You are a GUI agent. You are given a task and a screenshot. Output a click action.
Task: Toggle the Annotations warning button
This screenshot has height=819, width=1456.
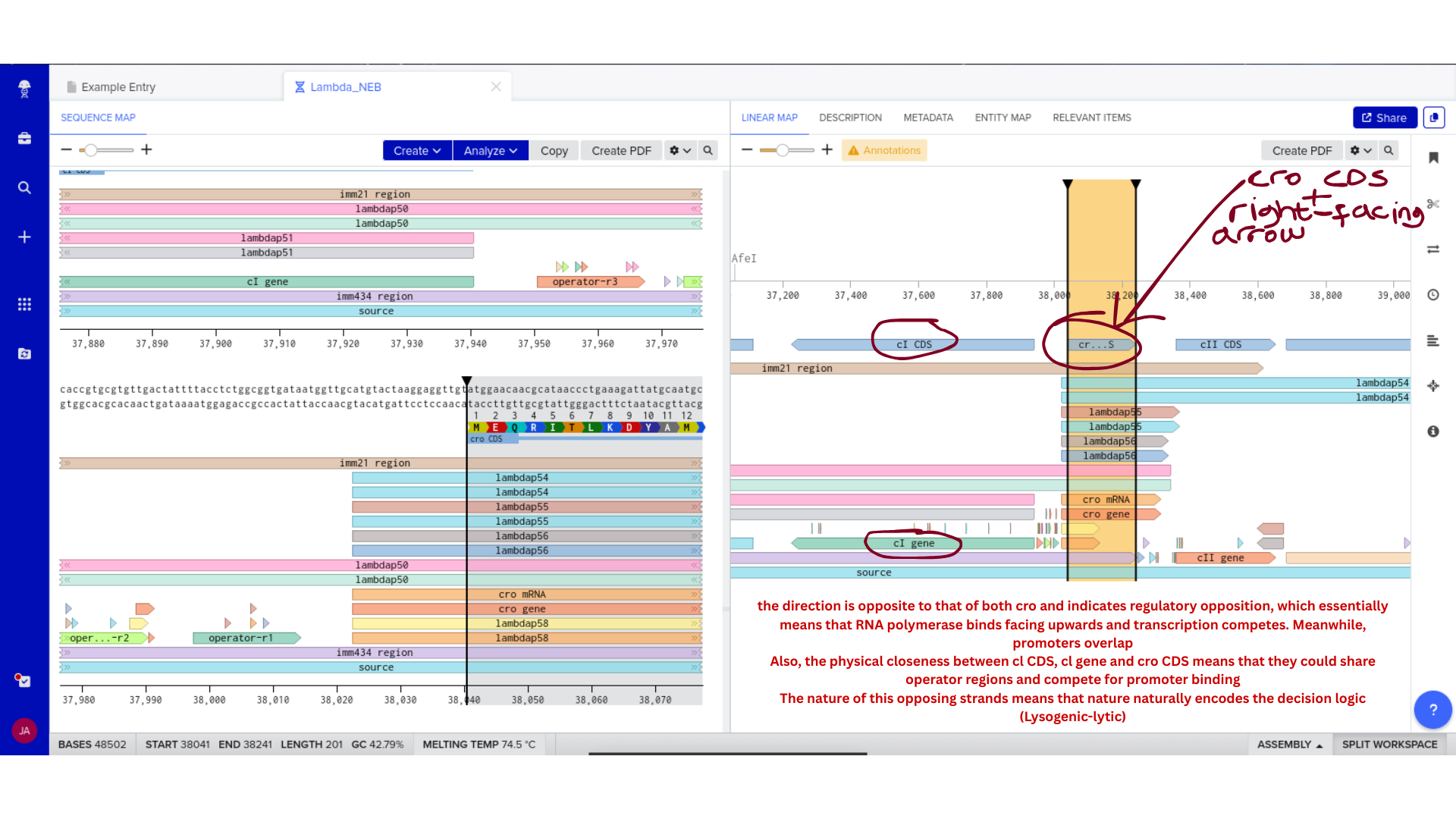884,151
